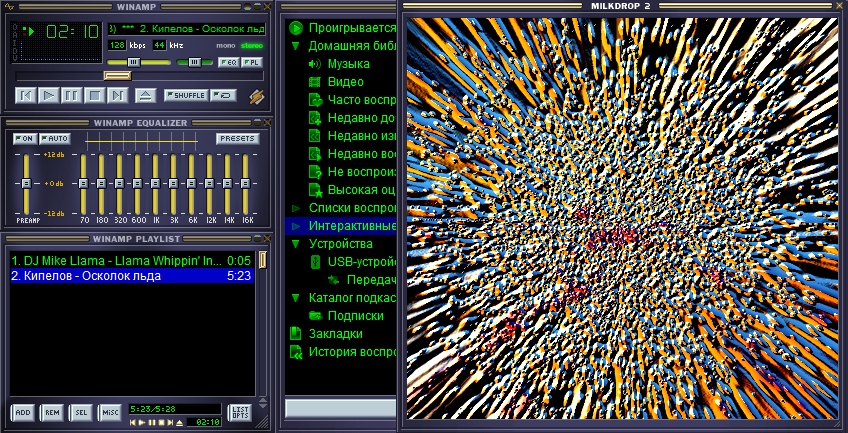The height and width of the screenshot is (433, 848).
Task: Select Передача transfer icon
Action: click(x=334, y=279)
